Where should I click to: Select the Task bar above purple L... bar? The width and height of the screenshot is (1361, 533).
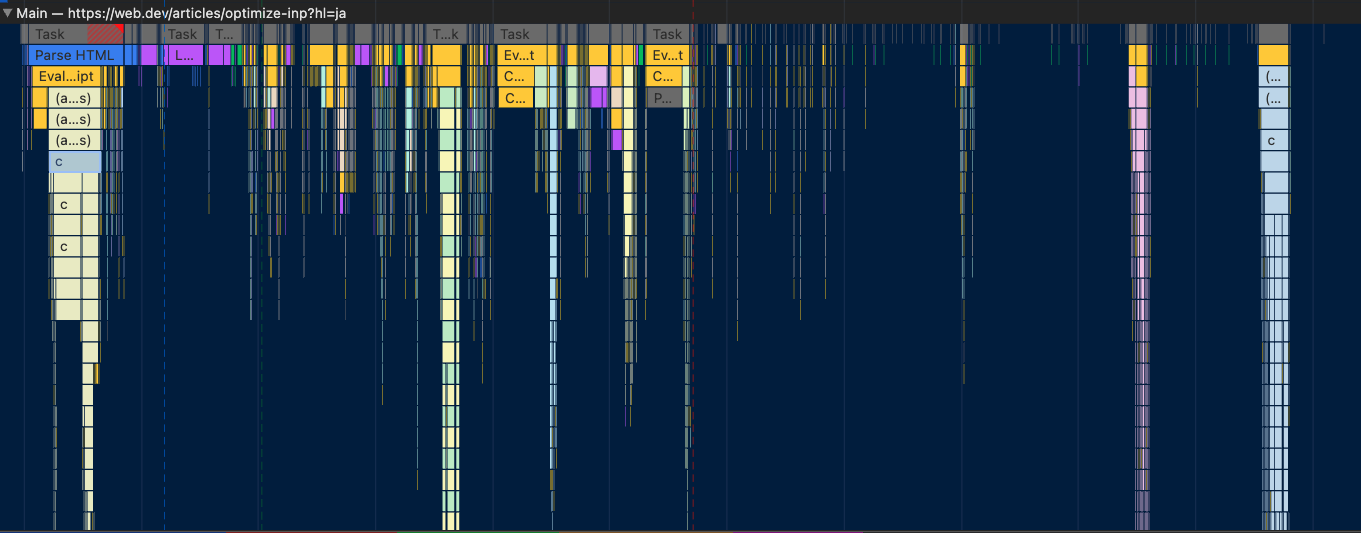pyautogui.click(x=184, y=34)
